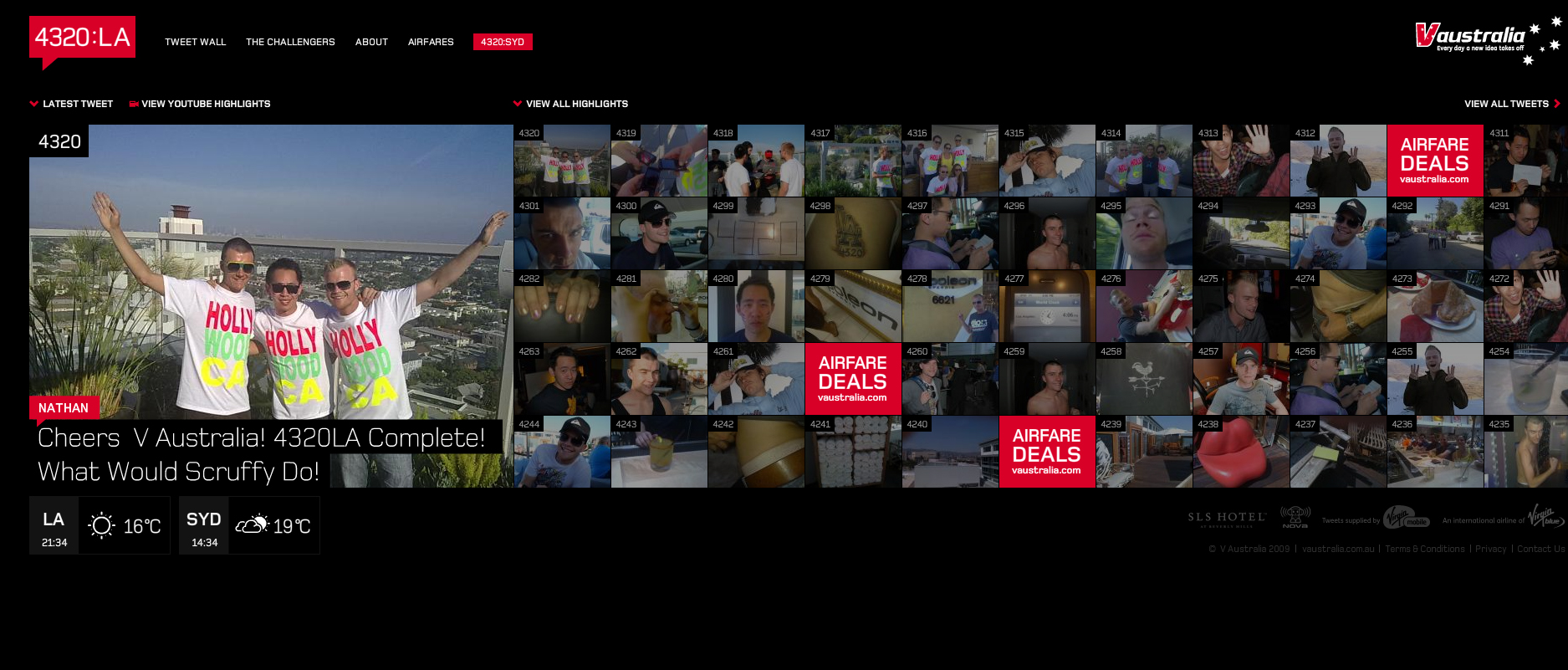1568x670 pixels.
Task: Open thumbnail 4275
Action: [1241, 306]
